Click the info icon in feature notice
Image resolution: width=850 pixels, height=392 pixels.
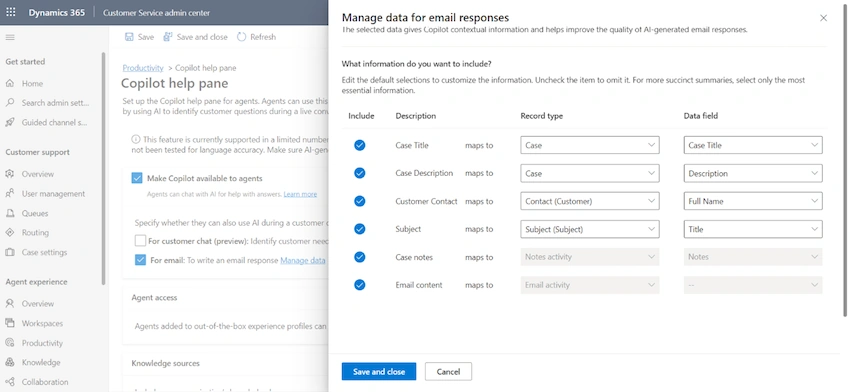136,139
